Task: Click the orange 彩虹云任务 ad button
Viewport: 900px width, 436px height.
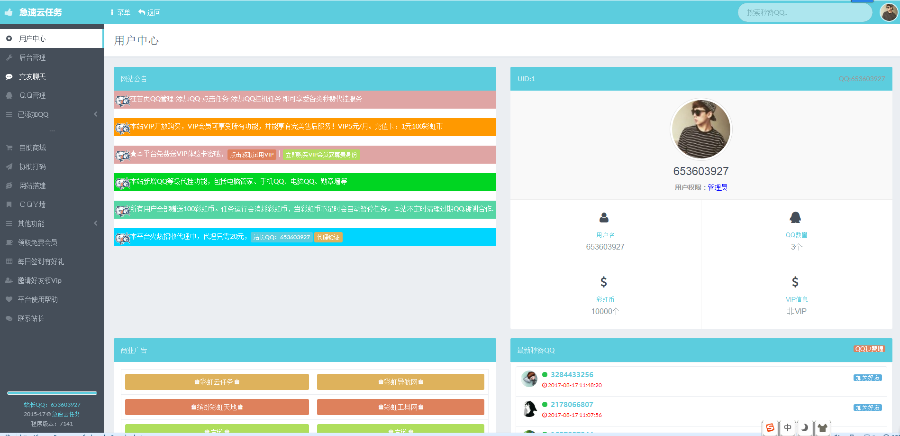Action: (217, 382)
